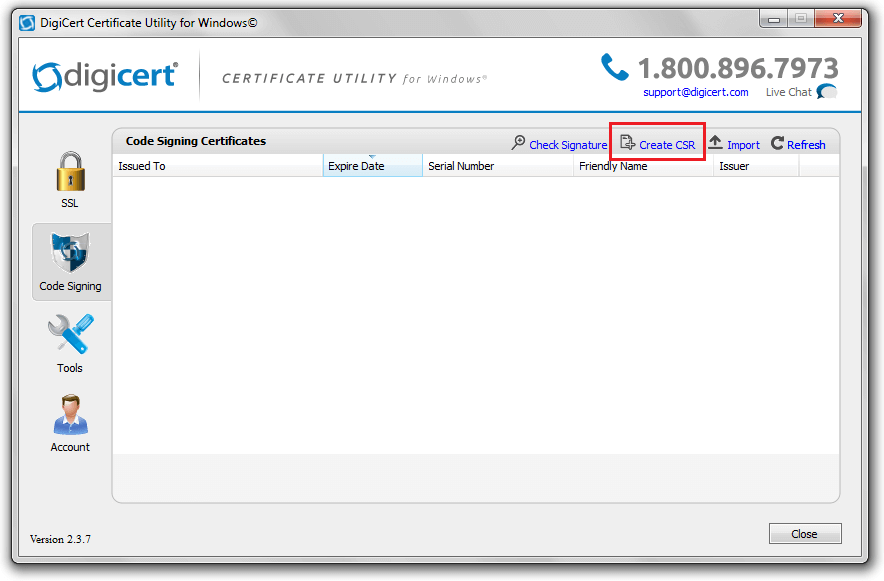
Task: Open the Live Chat link
Action: (788, 92)
